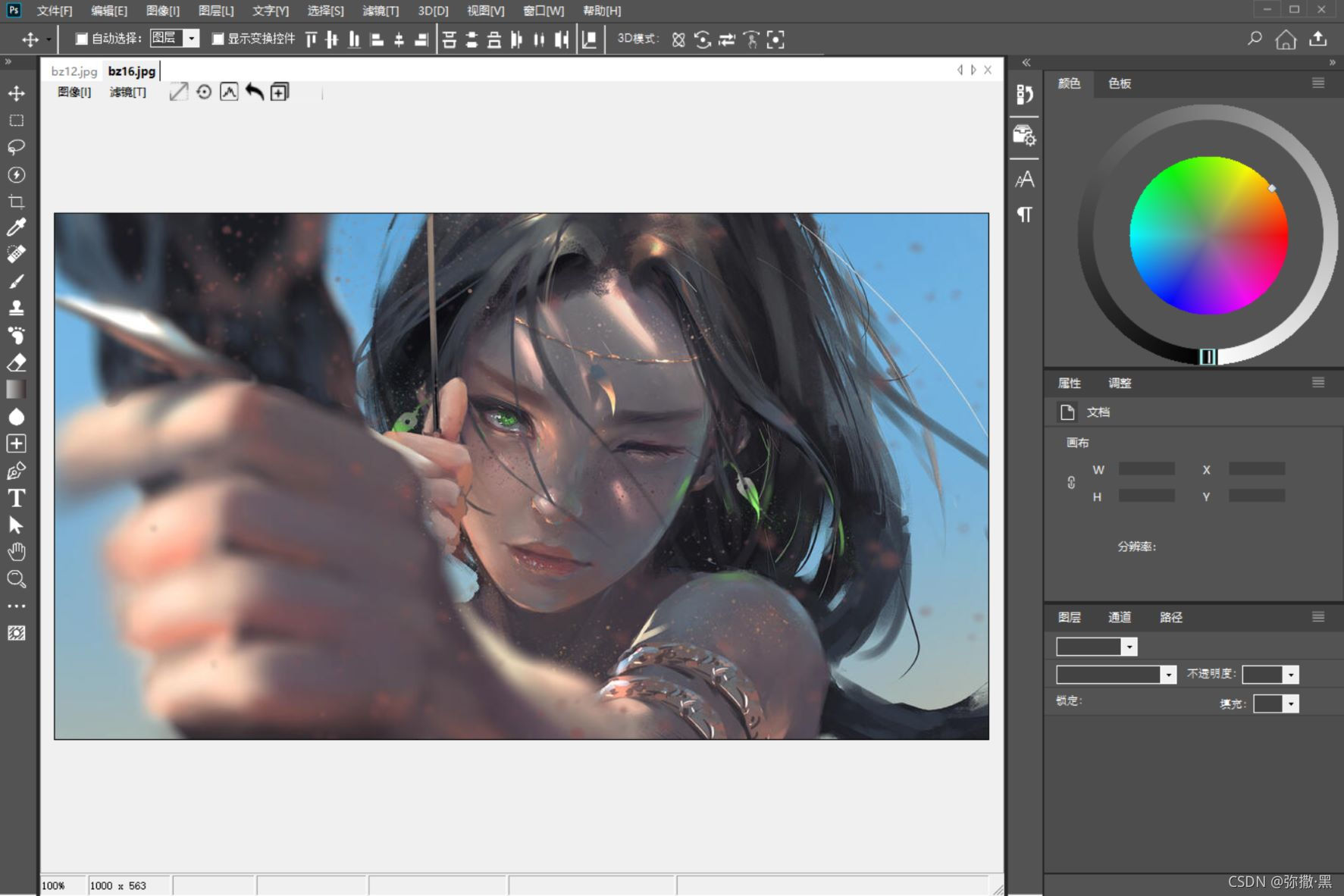The height and width of the screenshot is (896, 1344).
Task: Select the Hand tool
Action: pos(16,552)
